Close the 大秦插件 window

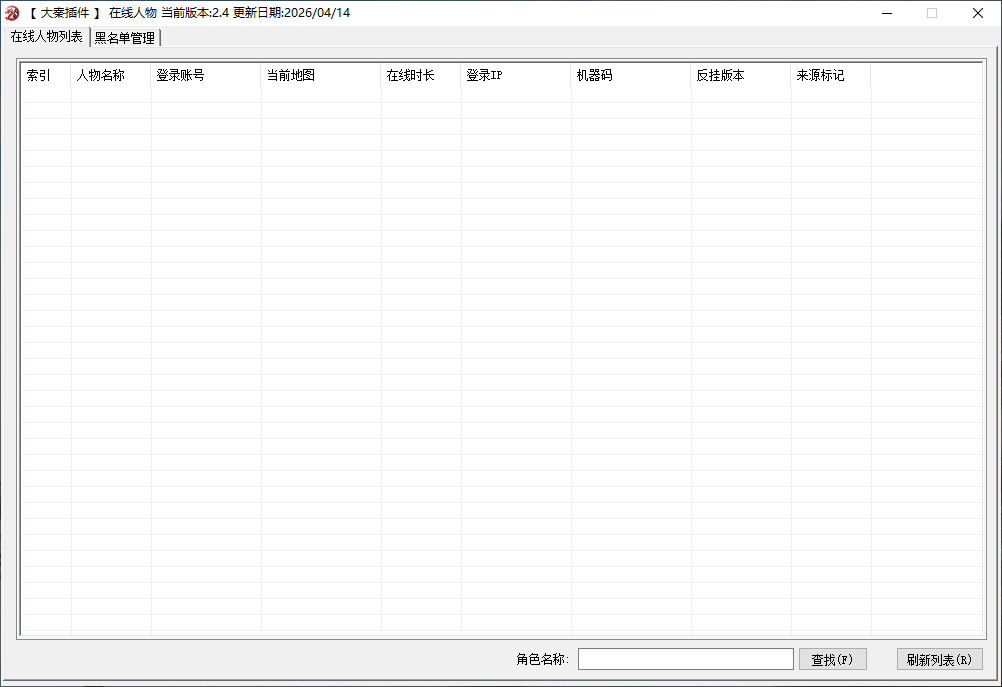pos(978,13)
